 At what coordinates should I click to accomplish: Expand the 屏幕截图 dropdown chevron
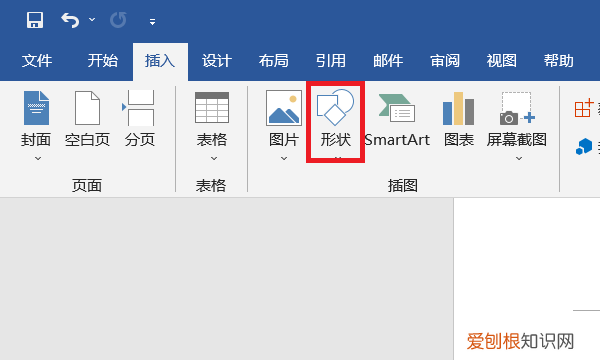point(519,158)
